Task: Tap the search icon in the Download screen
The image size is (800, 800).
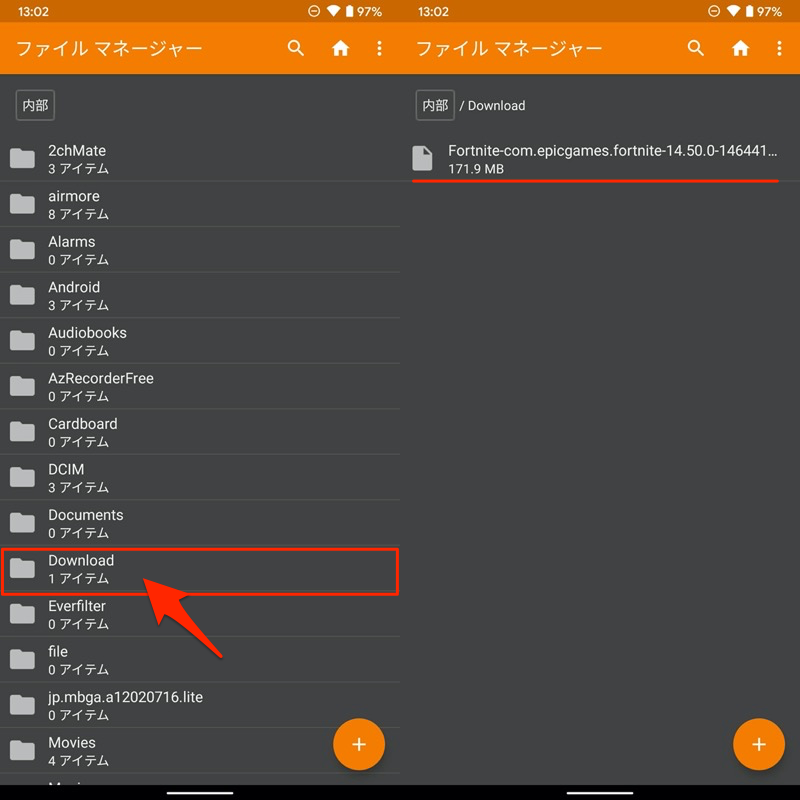Action: tap(695, 48)
